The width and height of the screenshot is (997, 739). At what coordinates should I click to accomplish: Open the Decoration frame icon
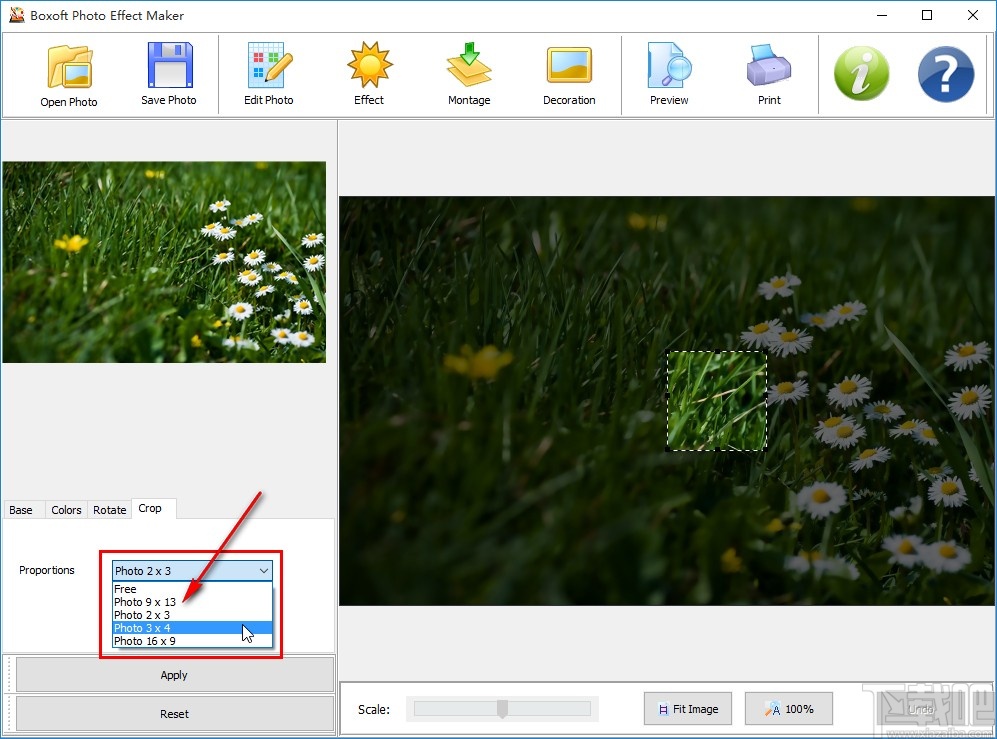click(569, 65)
